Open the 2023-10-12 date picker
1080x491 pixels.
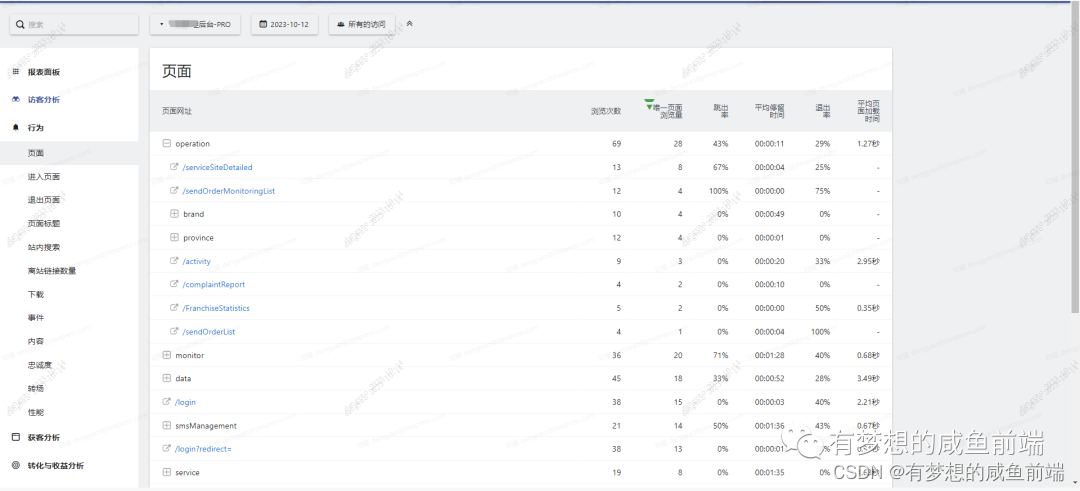(284, 24)
